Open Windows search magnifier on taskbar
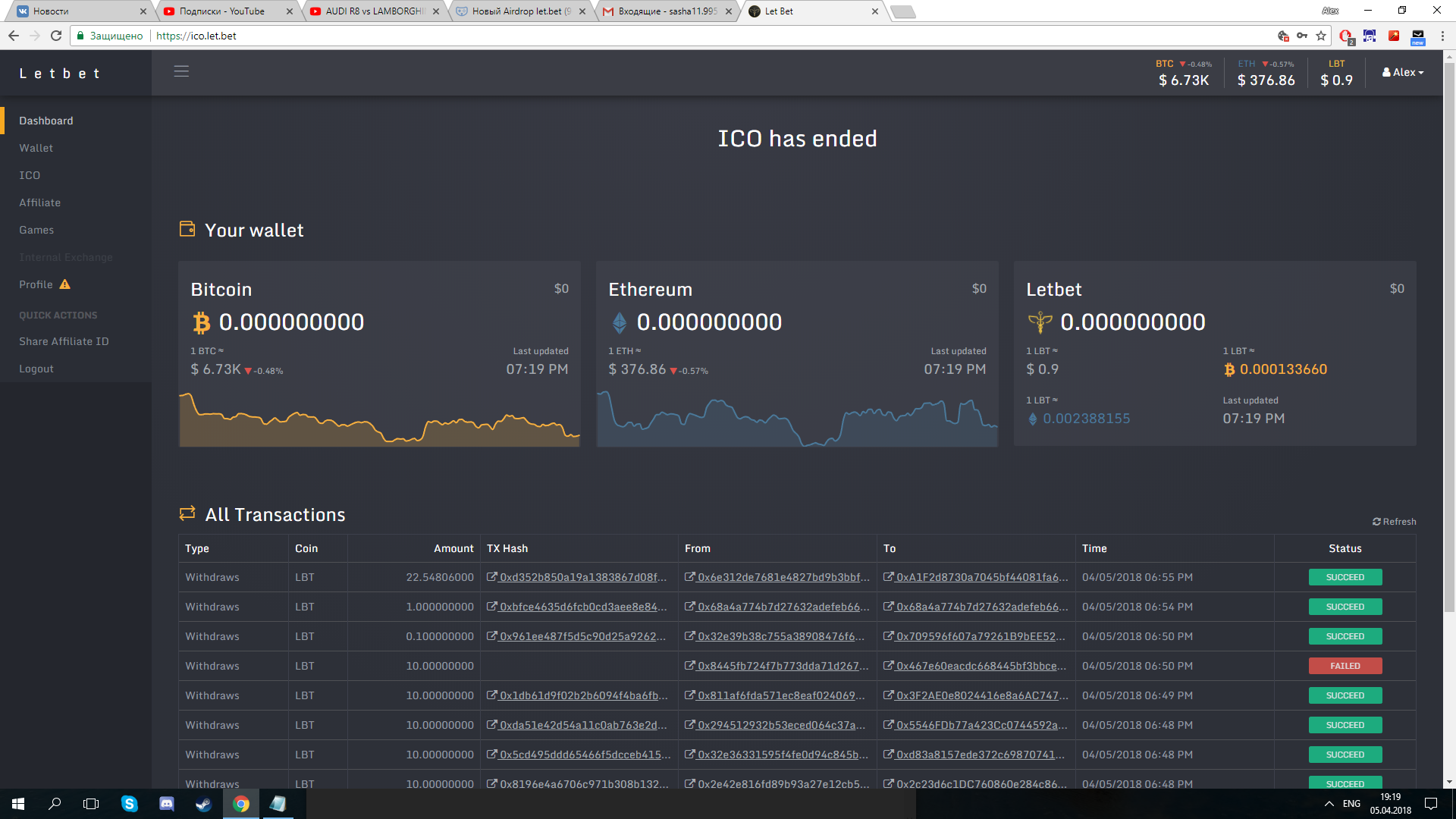The image size is (1456, 819). point(55,804)
